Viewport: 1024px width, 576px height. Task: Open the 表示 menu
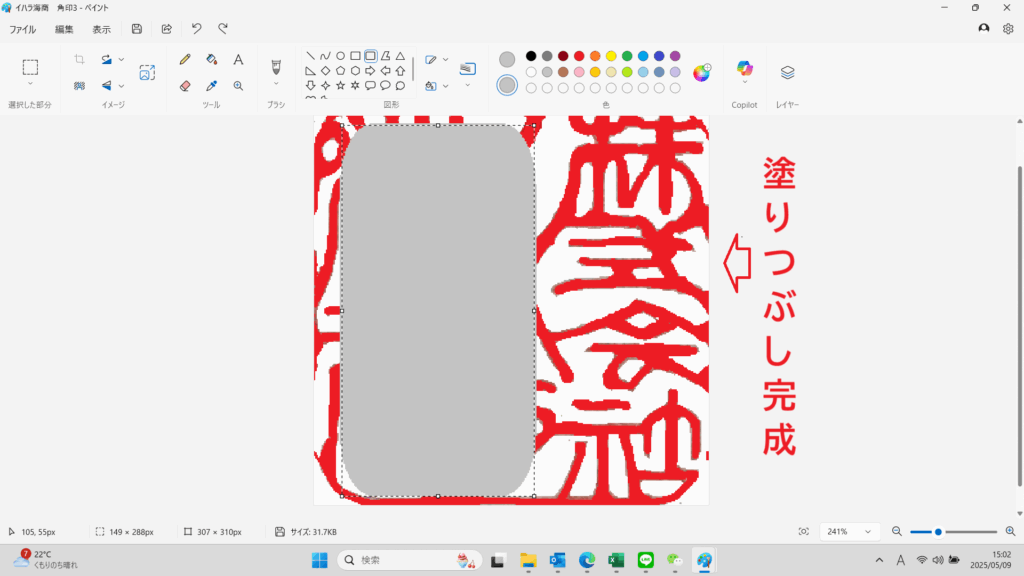pos(102,29)
